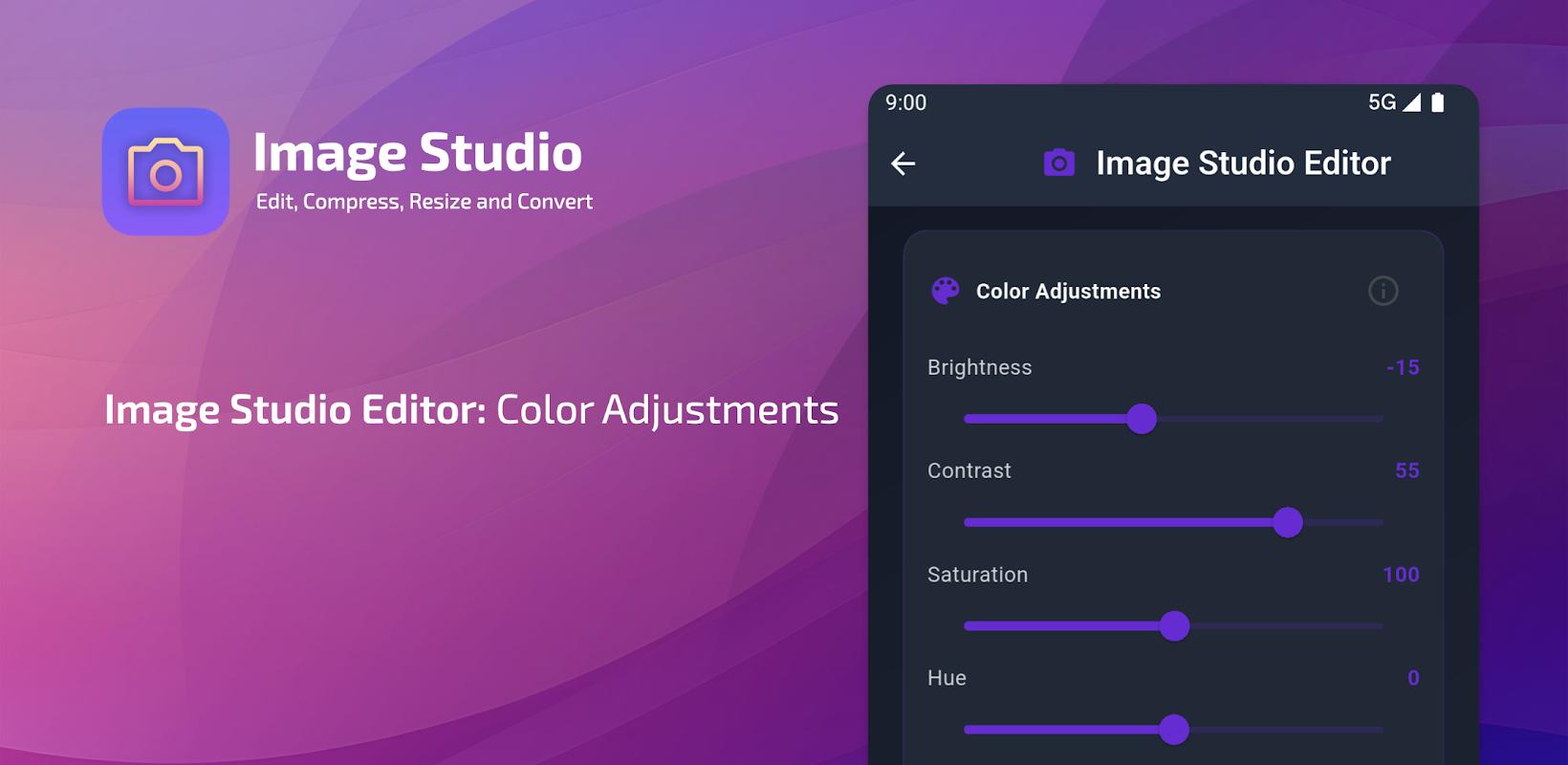Click the palette icon next to Color Adjustments

tap(946, 291)
